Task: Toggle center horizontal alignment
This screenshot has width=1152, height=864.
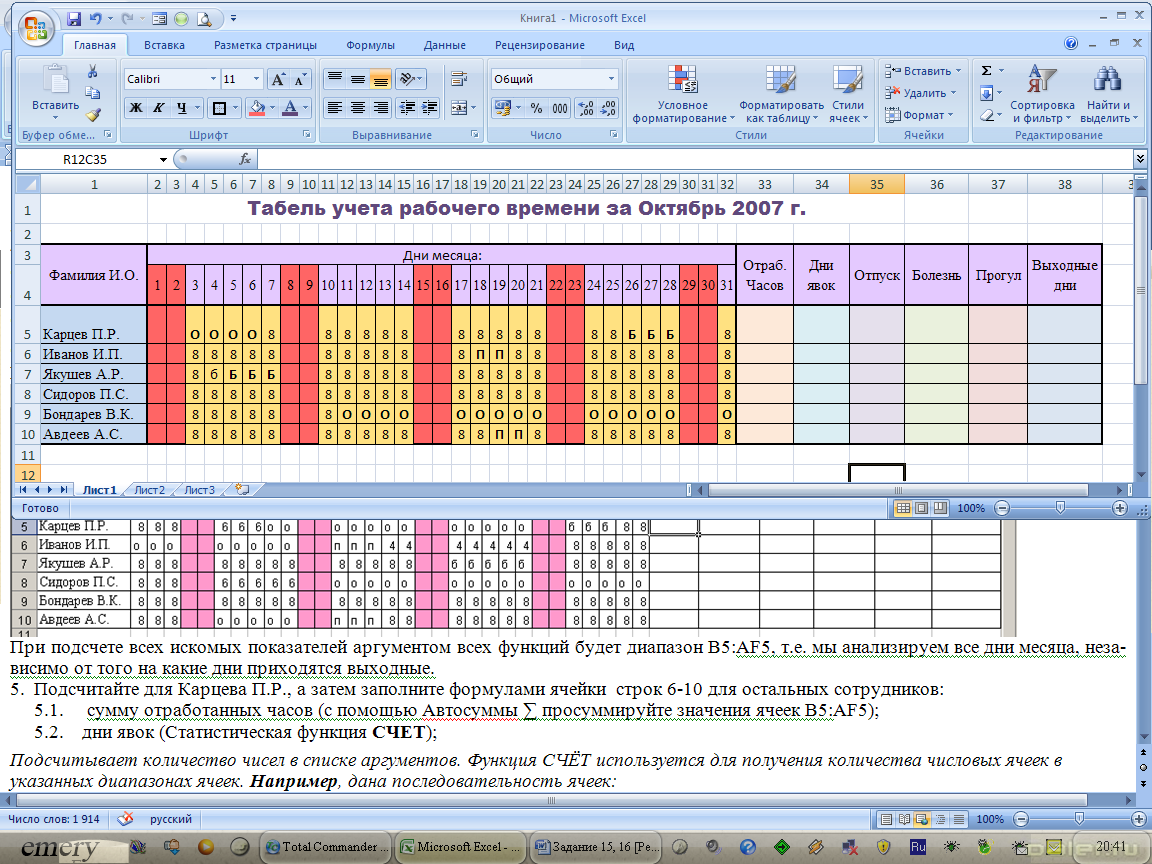Action: pos(358,108)
